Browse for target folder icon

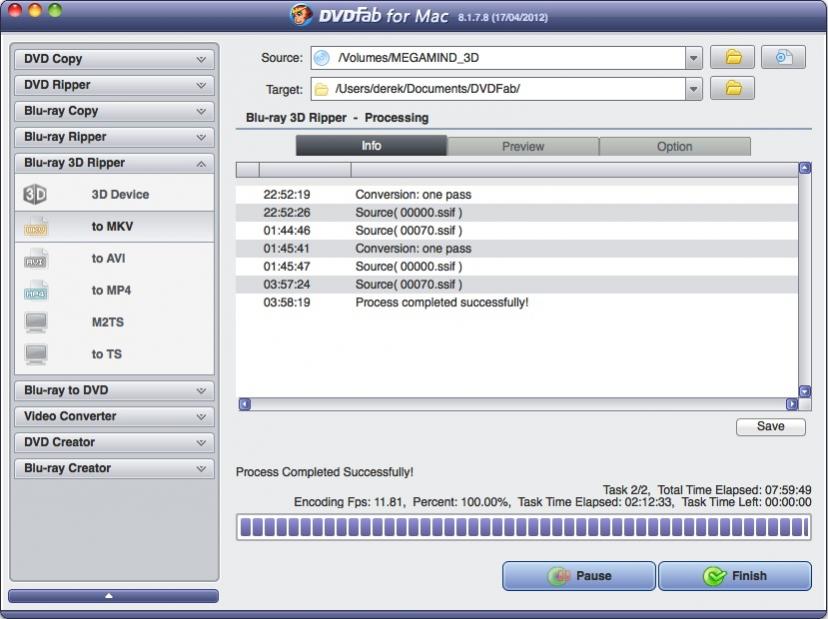[732, 89]
